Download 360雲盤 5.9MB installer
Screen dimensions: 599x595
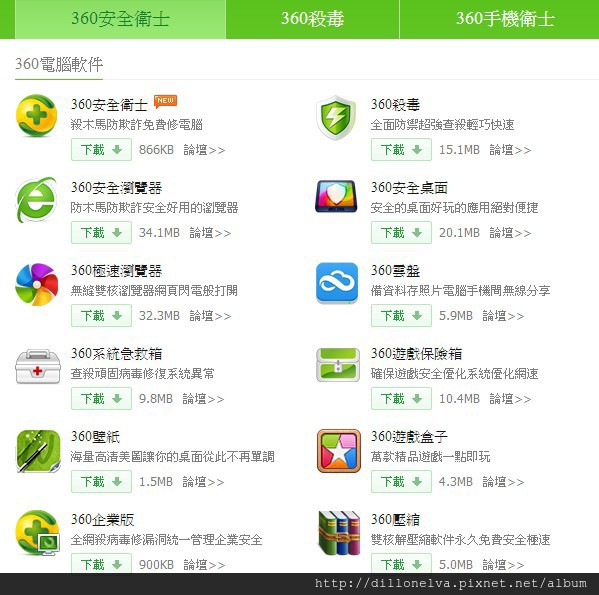point(401,315)
